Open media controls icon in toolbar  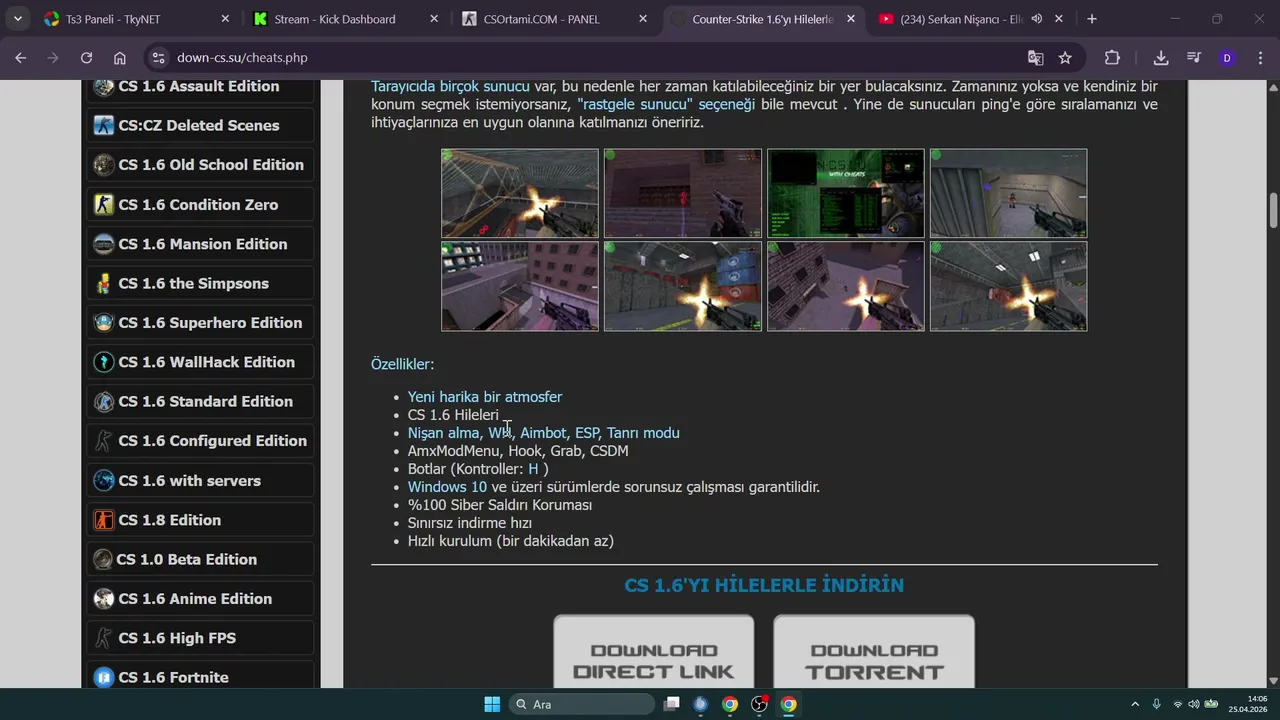pyautogui.click(x=1194, y=58)
